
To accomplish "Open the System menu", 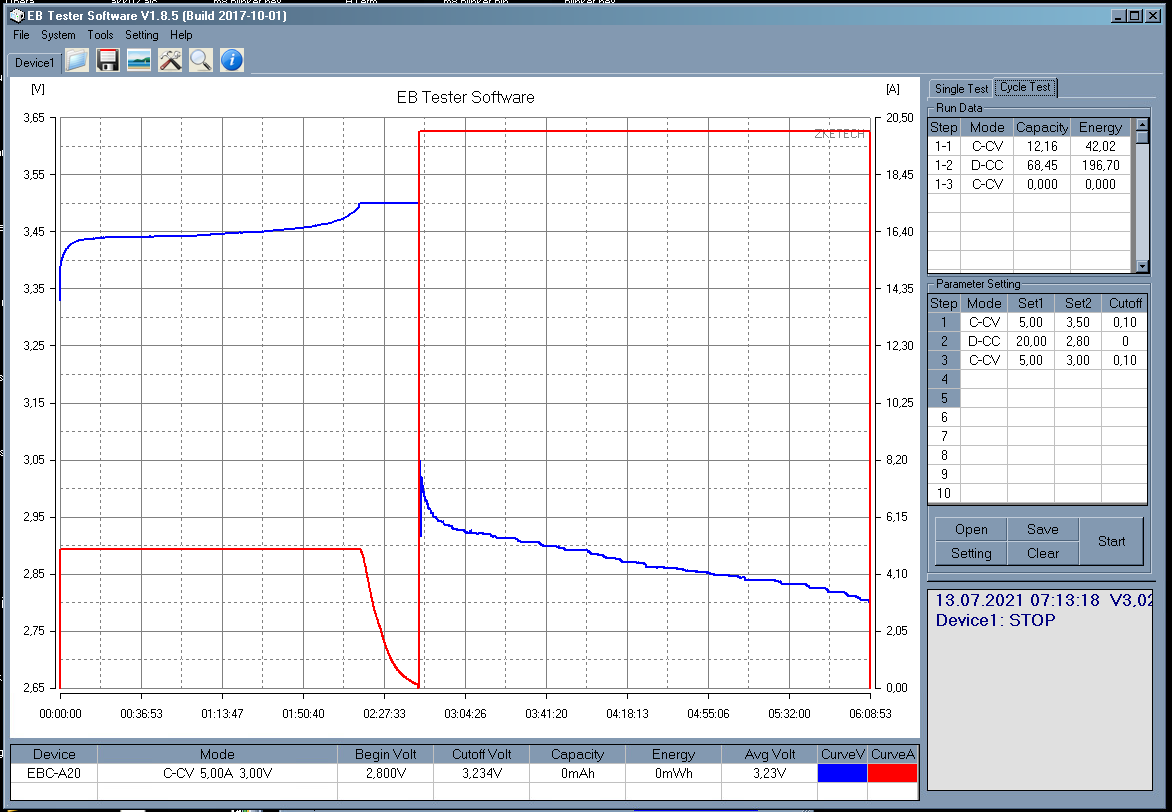I will [58, 35].
